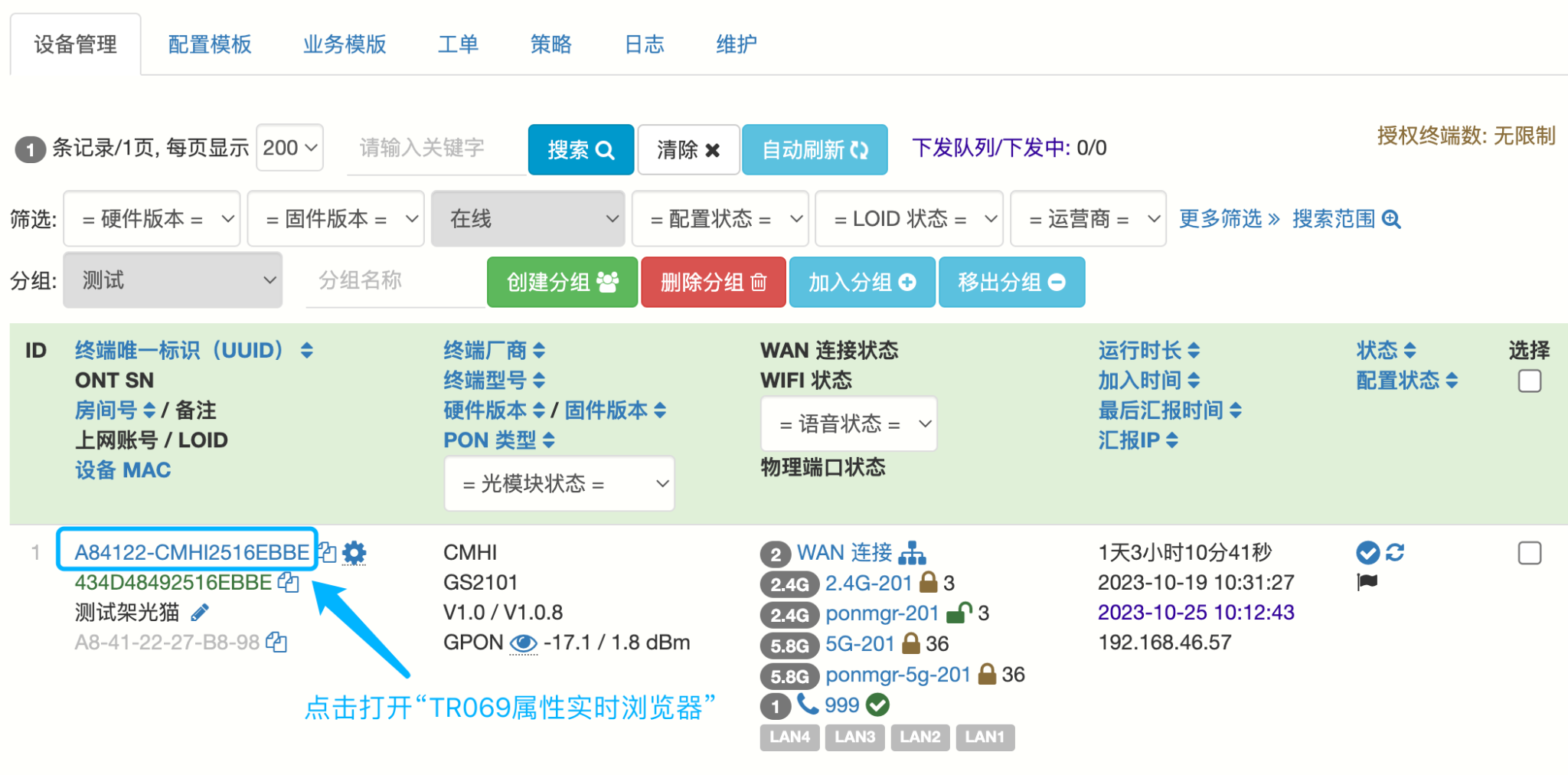
Task: Click the pencil icon to edit 测试架光猫 remark
Action: [200, 613]
